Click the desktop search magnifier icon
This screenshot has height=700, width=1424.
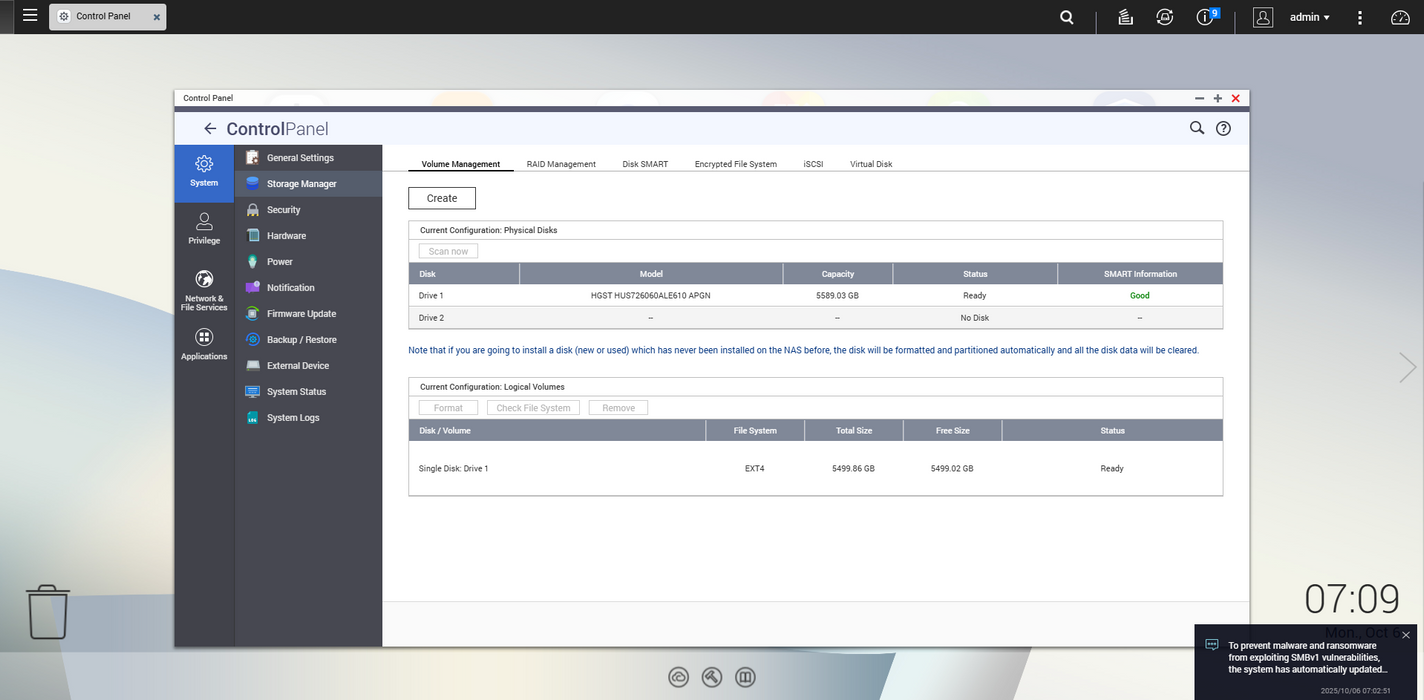click(1067, 17)
